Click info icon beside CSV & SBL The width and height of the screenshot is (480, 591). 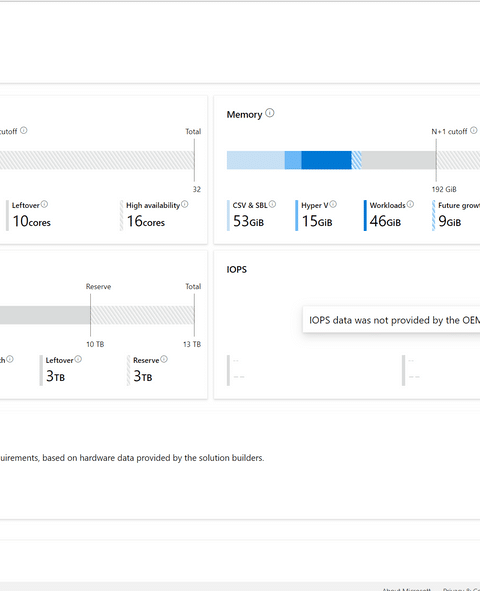pyautogui.click(x=272, y=204)
